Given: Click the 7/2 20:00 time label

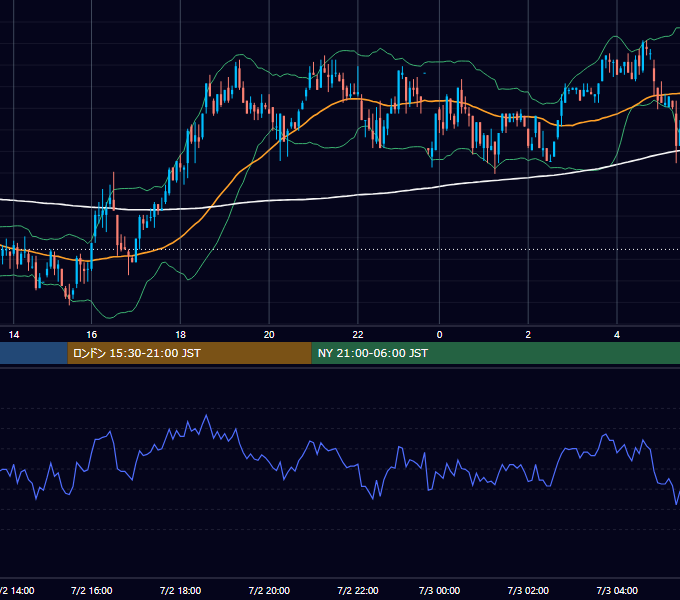Looking at the screenshot, I should [269, 590].
